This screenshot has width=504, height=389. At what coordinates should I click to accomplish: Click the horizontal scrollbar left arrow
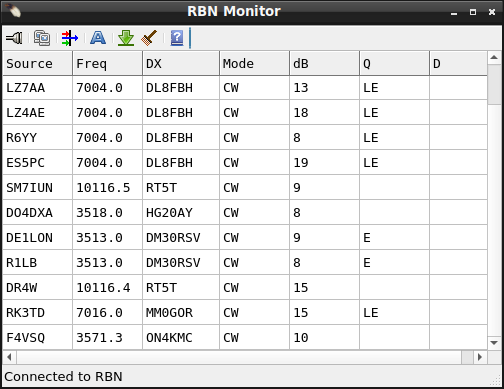[9, 357]
